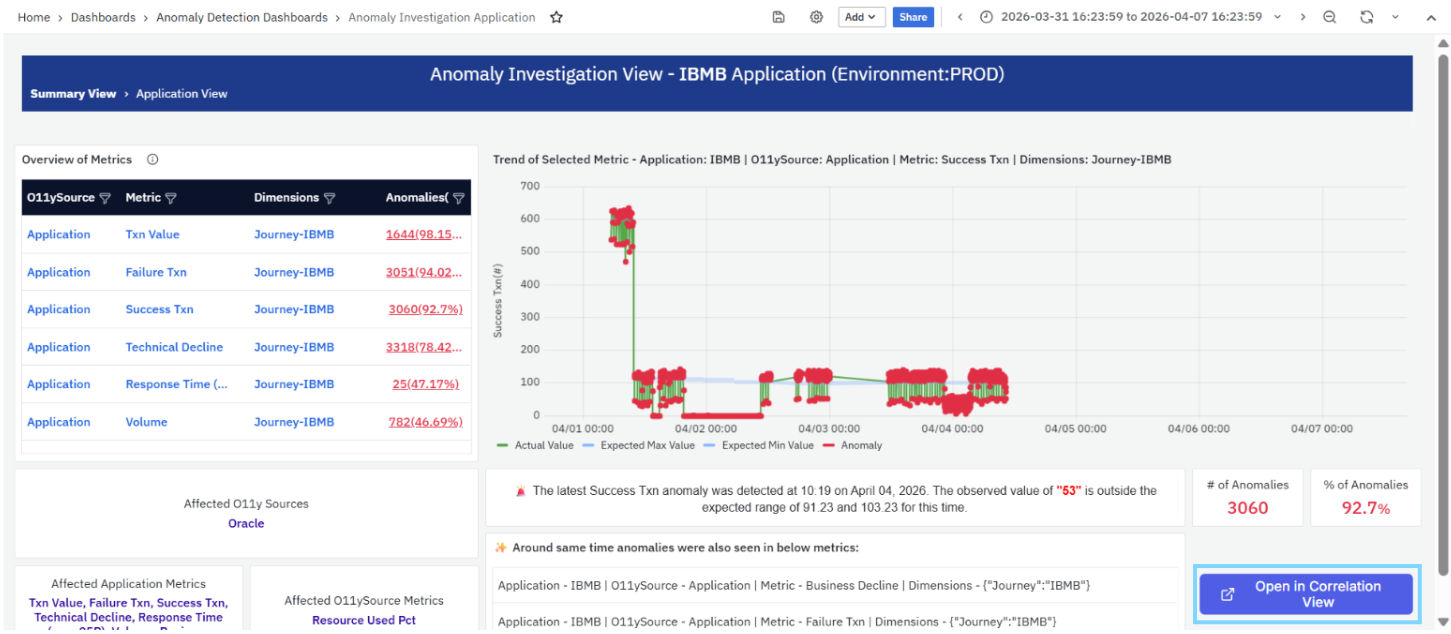Open dashboard settings gear icon
Screen dimensions: 1451x634
point(817,17)
